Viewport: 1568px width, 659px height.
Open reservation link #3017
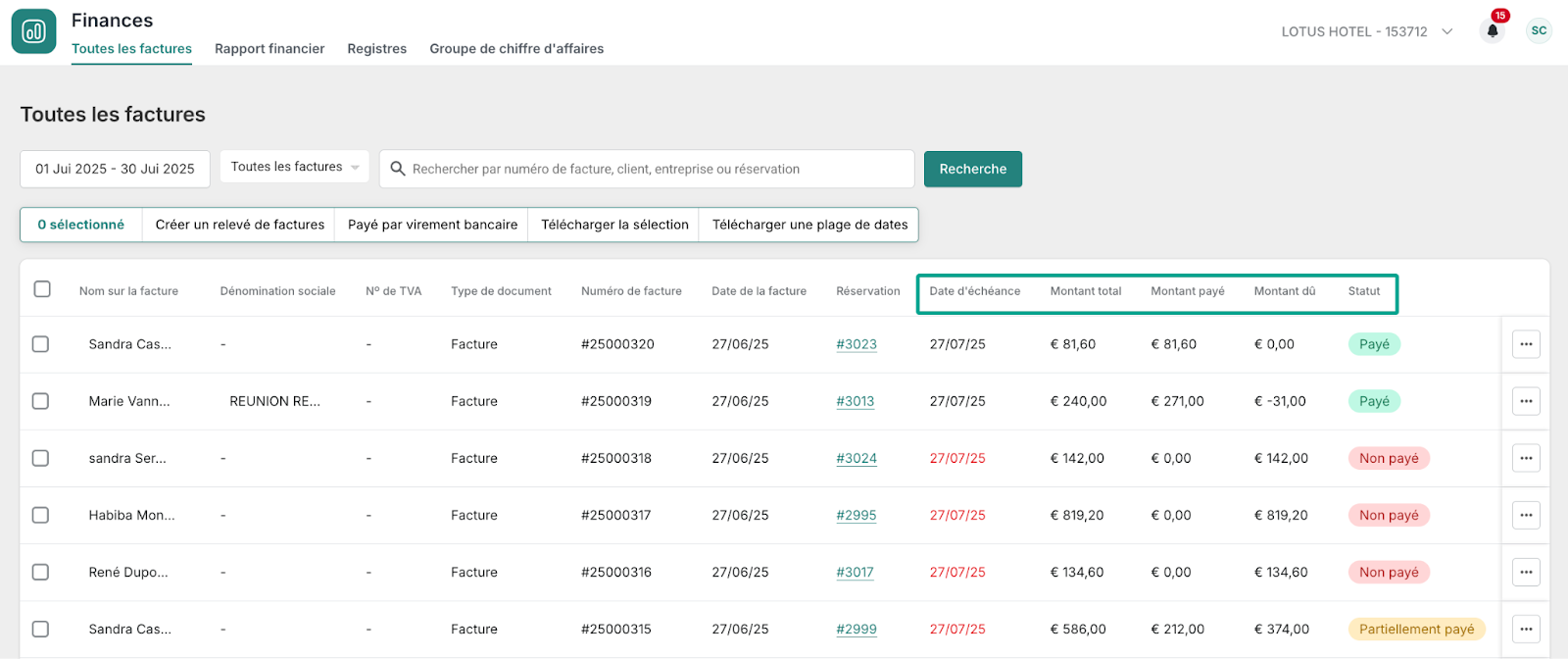click(855, 572)
